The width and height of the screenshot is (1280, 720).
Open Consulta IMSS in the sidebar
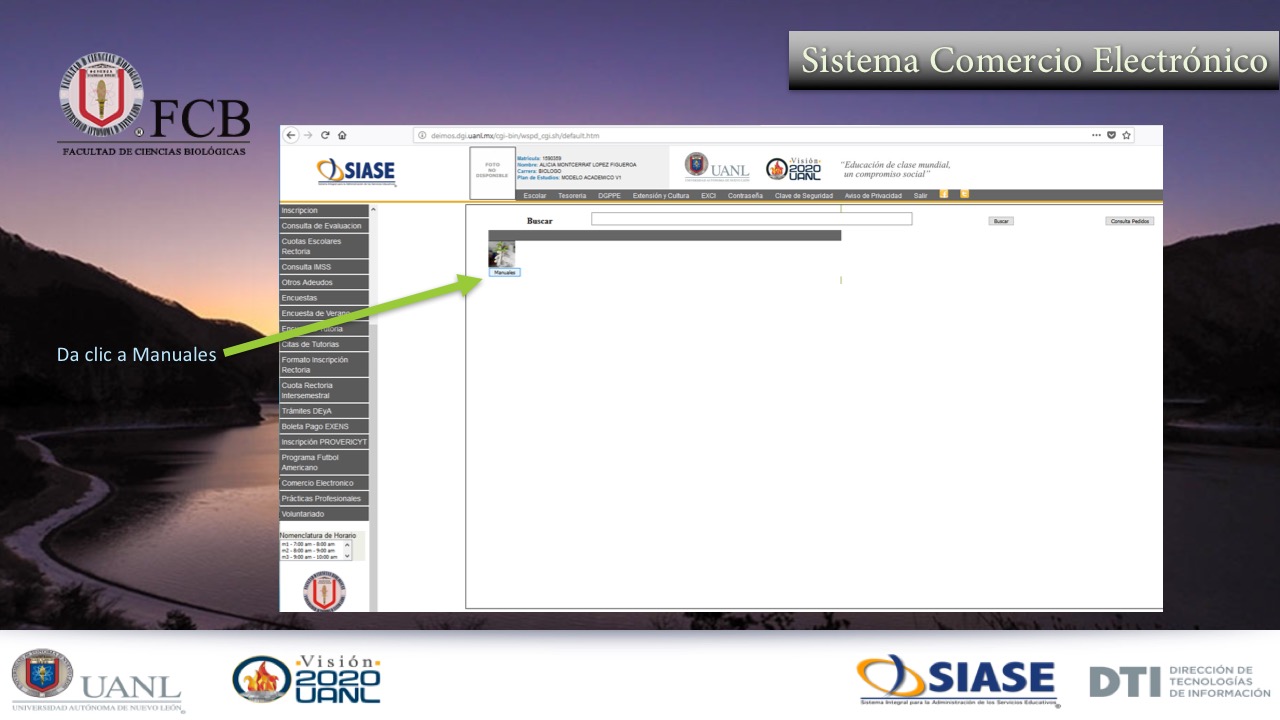[x=324, y=267]
